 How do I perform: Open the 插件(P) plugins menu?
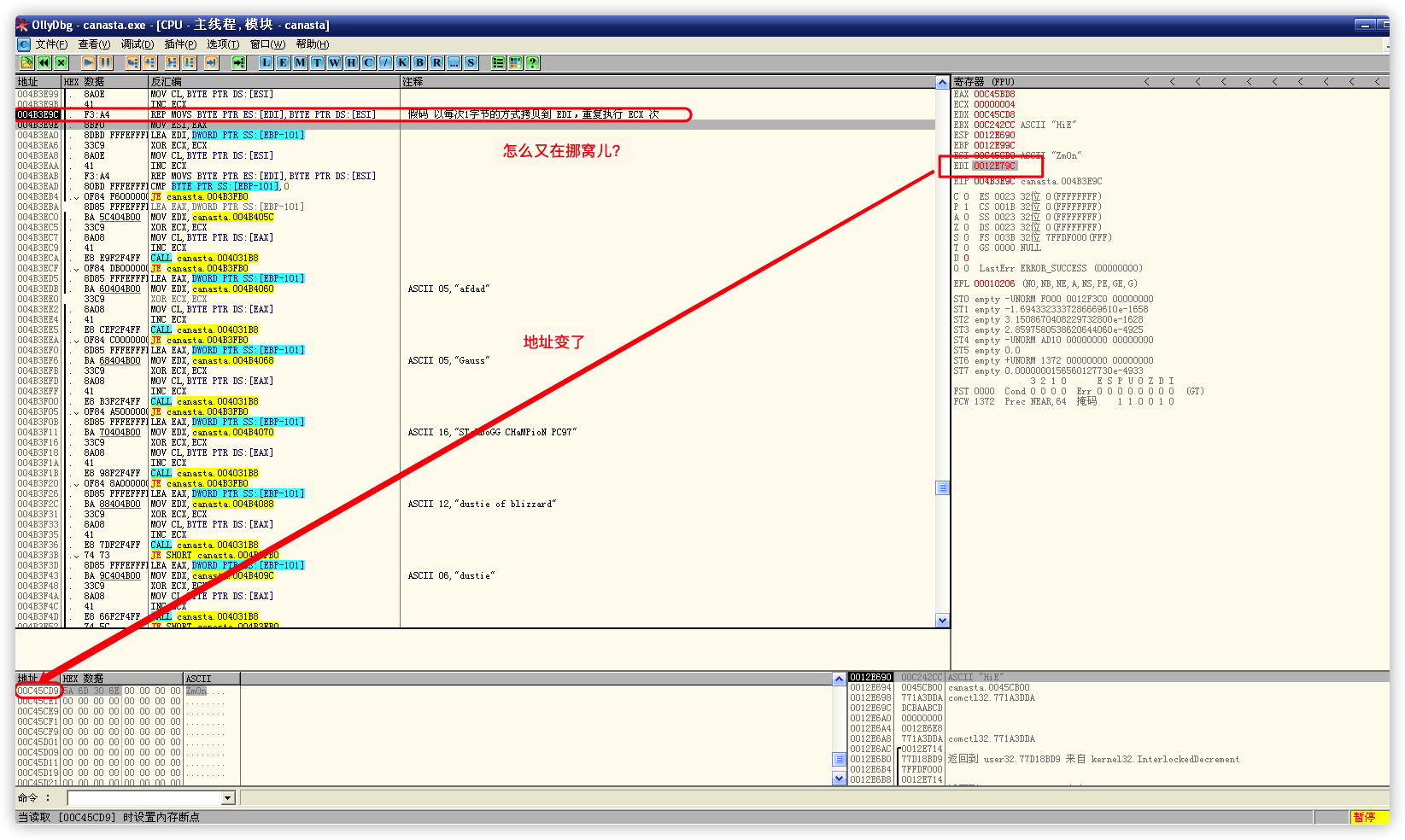(180, 44)
